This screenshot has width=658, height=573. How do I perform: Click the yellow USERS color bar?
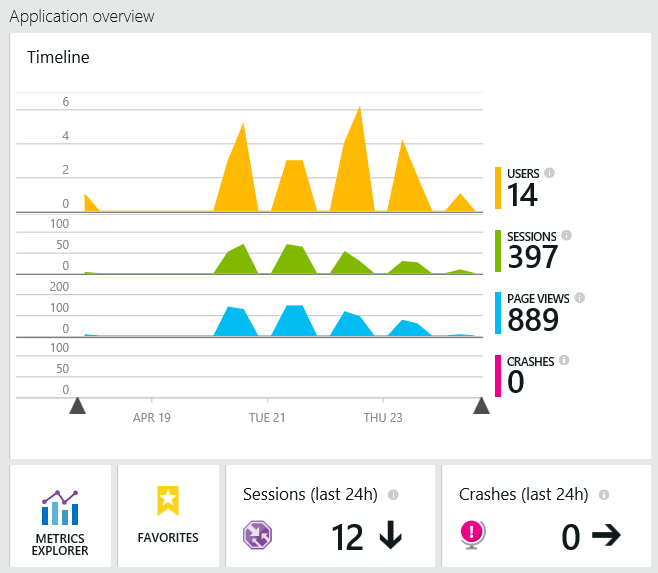pos(498,188)
